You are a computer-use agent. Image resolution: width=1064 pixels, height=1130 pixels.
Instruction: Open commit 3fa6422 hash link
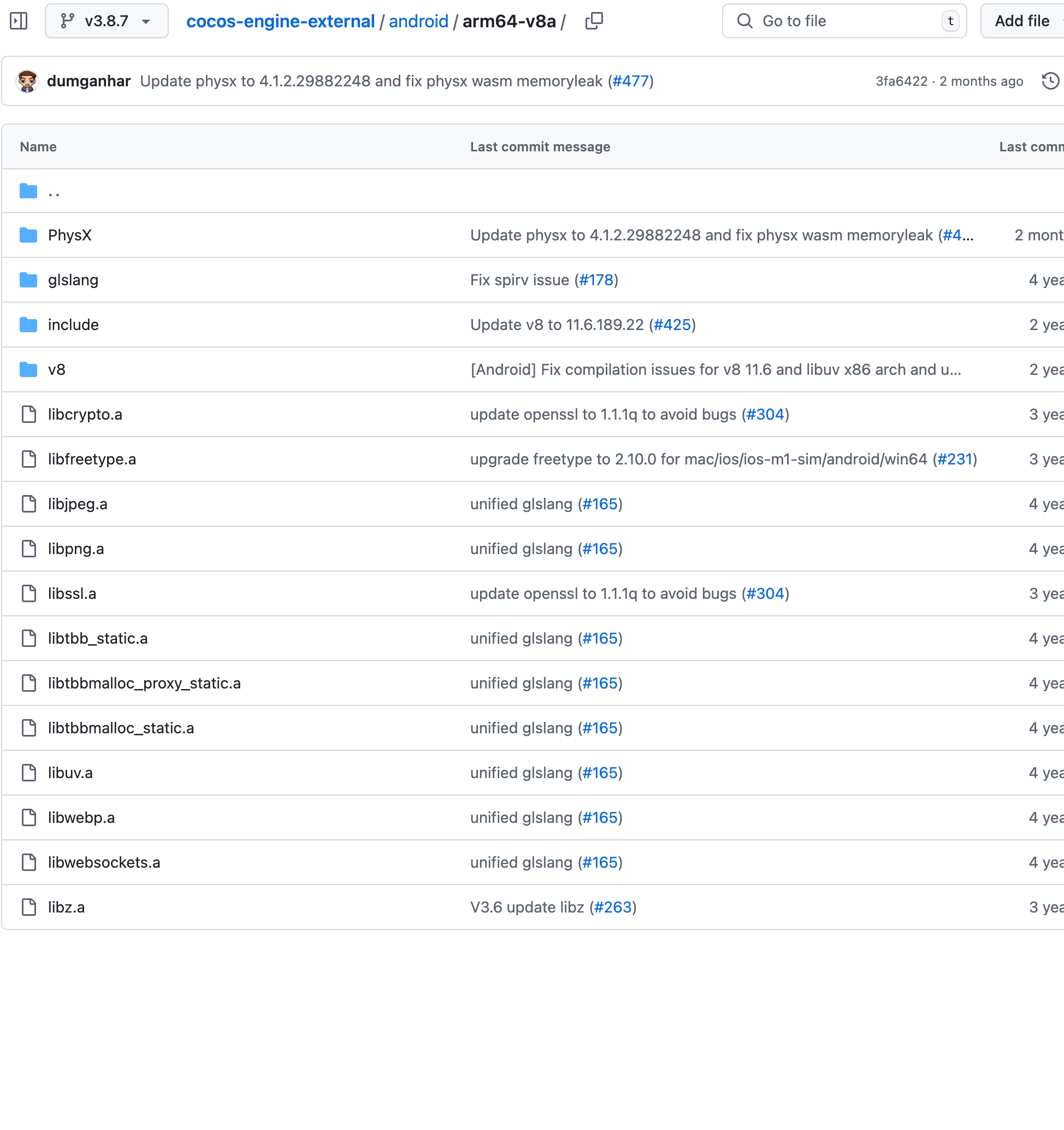pos(901,81)
